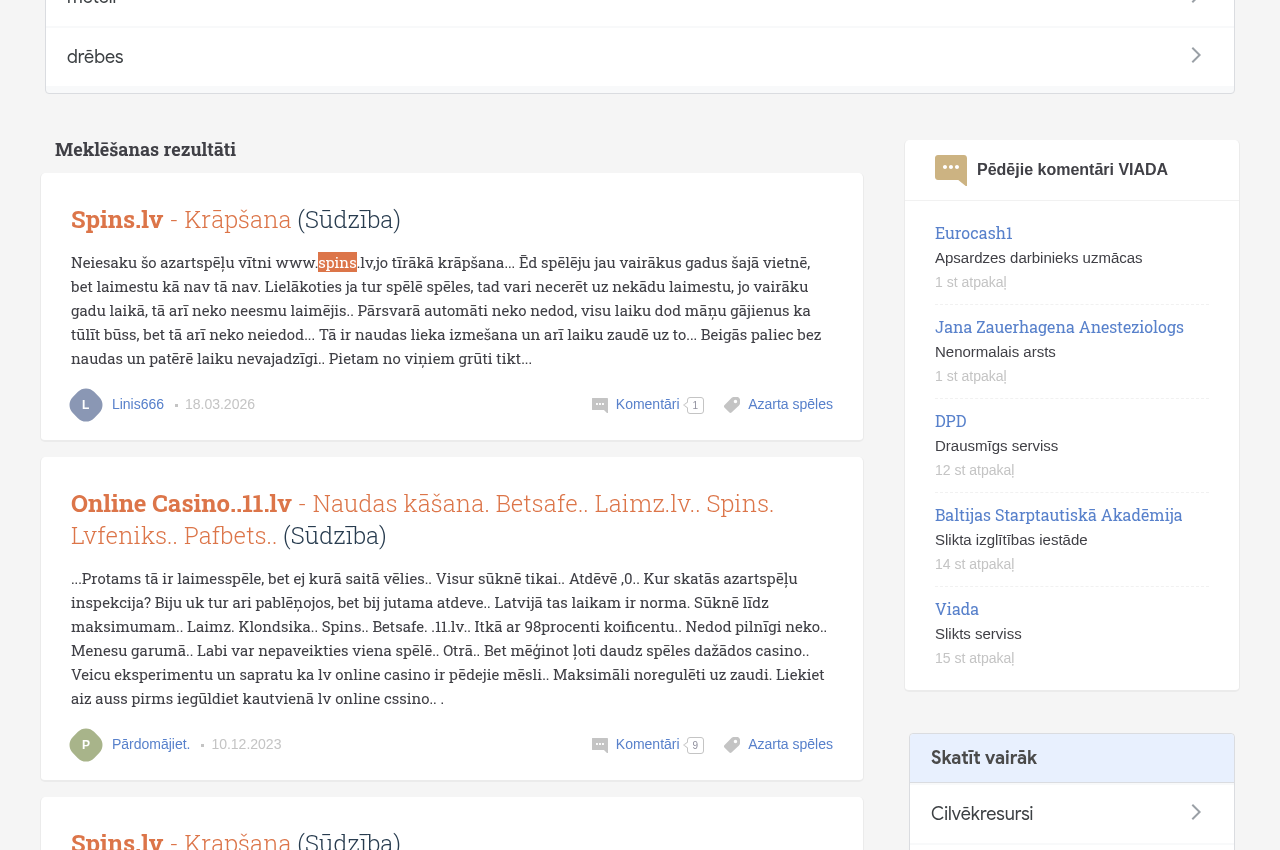Image resolution: width=1280 pixels, height=850 pixels.
Task: Open comment count badge showing 1
Action: [x=695, y=405]
